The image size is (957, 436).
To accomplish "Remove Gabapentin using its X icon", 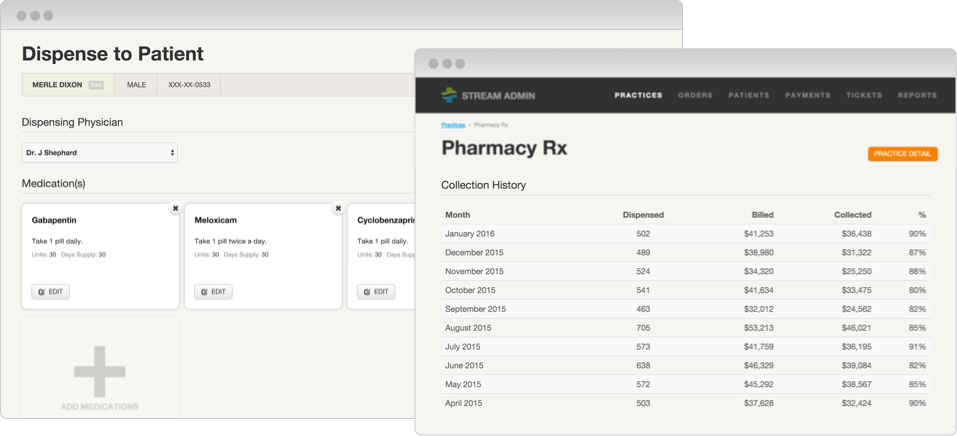I will [x=175, y=208].
